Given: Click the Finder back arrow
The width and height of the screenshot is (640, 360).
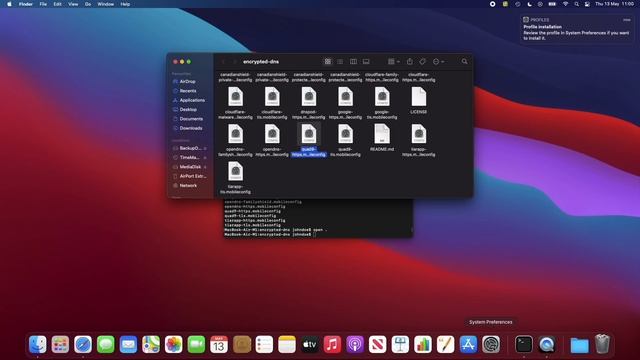Looking at the screenshot, I should click(223, 62).
